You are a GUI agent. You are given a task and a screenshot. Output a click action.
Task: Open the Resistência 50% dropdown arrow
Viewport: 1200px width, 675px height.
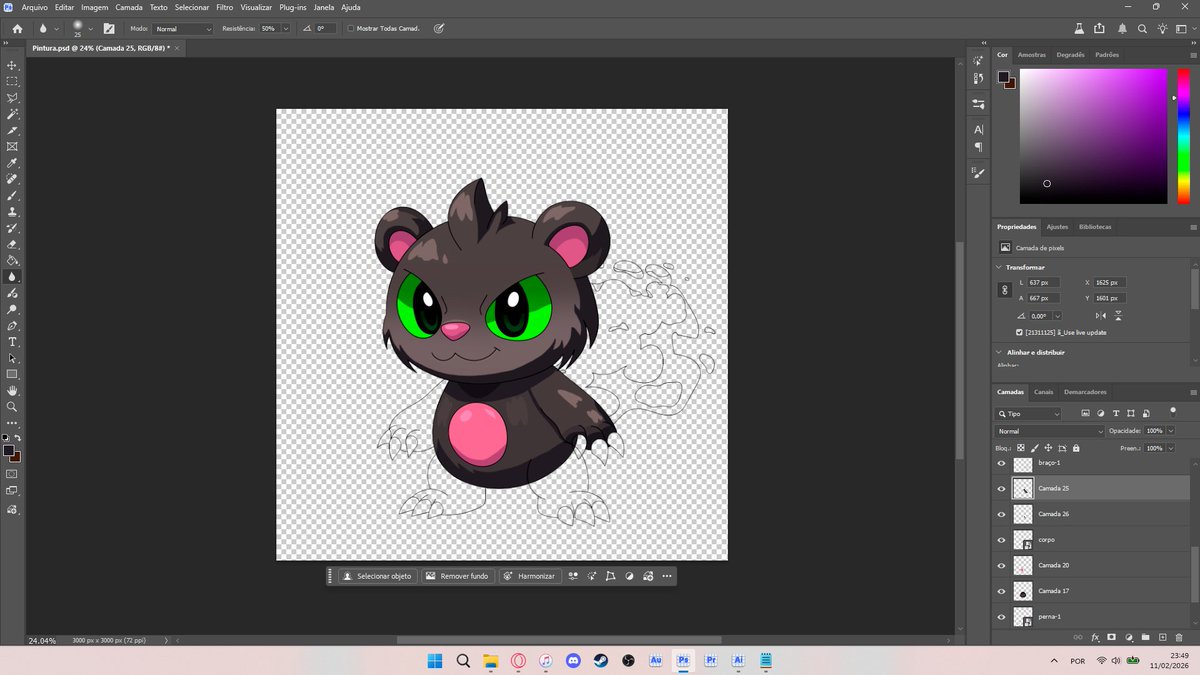(285, 29)
